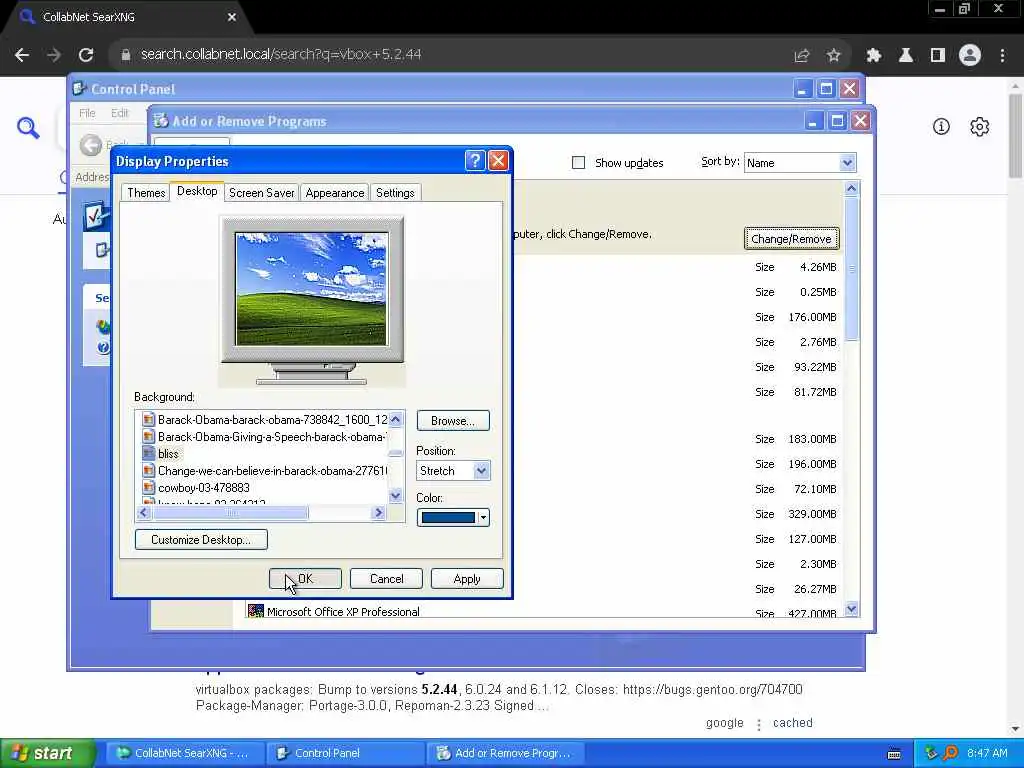
Task: Switch to Add or Remove Programs taskbar button
Action: point(505,753)
